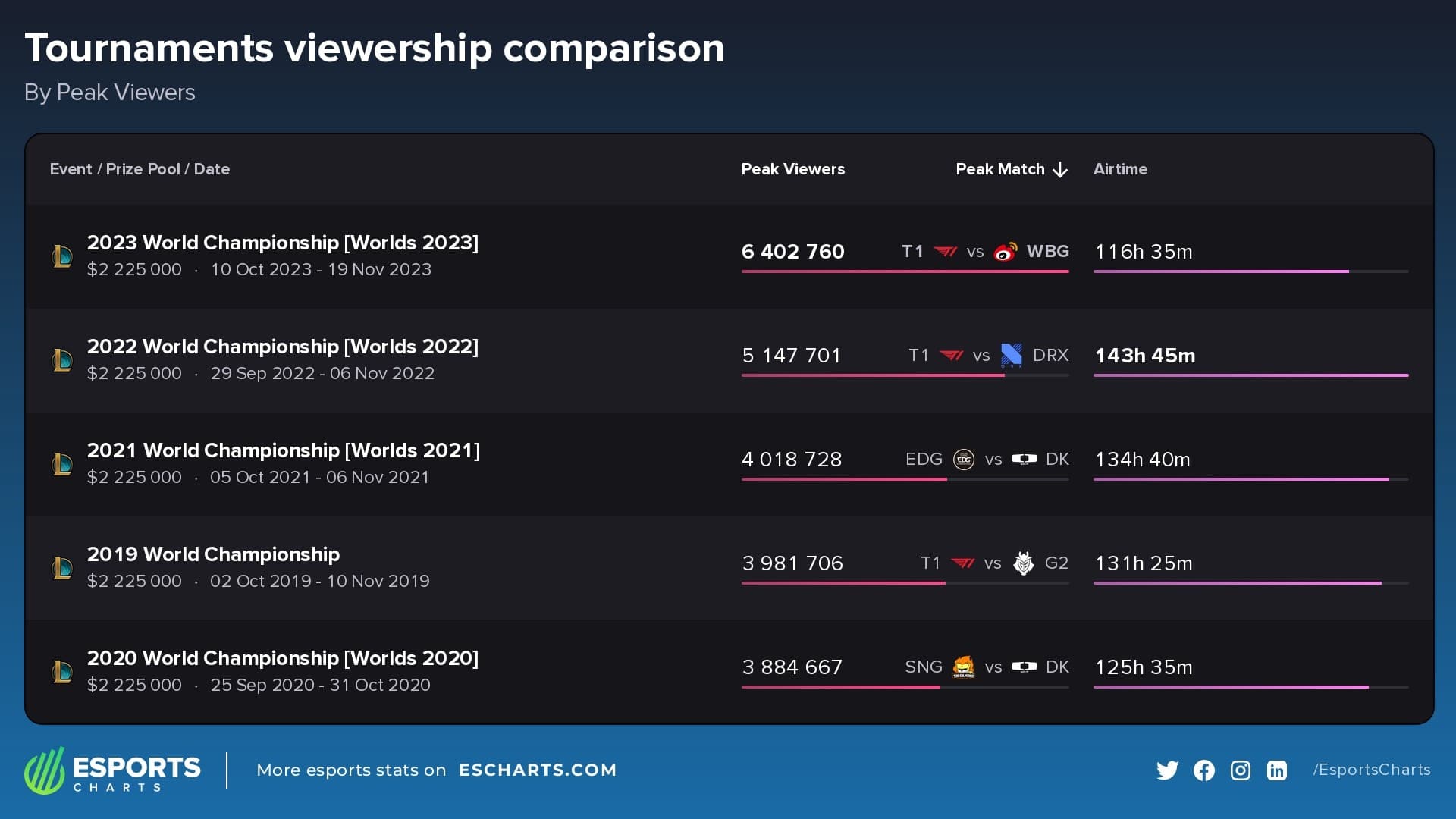1456x819 pixels.
Task: Click the Twitter bird icon
Action: click(x=1167, y=770)
